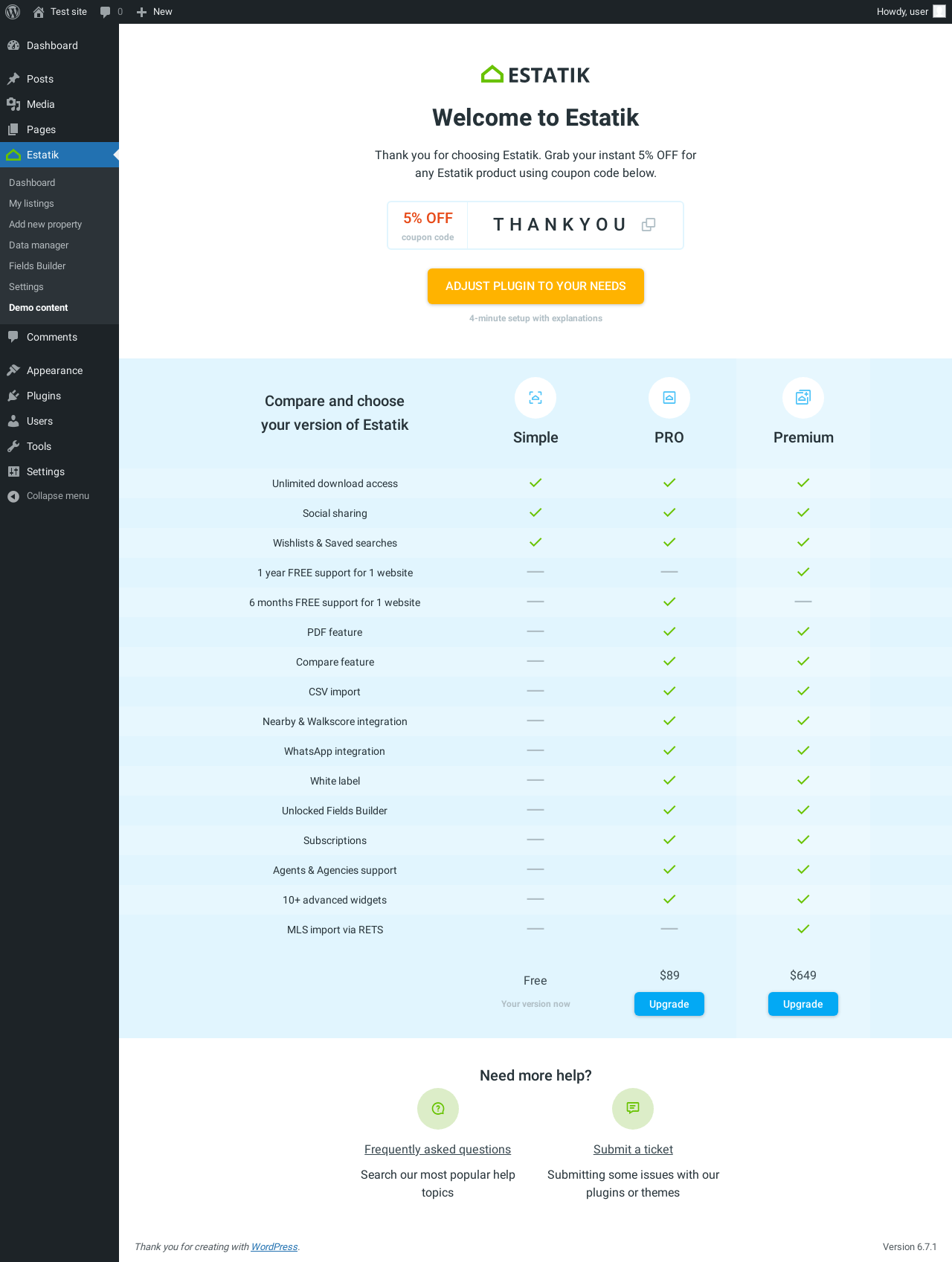Upgrade to PRO for $89
This screenshot has height=1262, width=952.
pyautogui.click(x=669, y=1004)
